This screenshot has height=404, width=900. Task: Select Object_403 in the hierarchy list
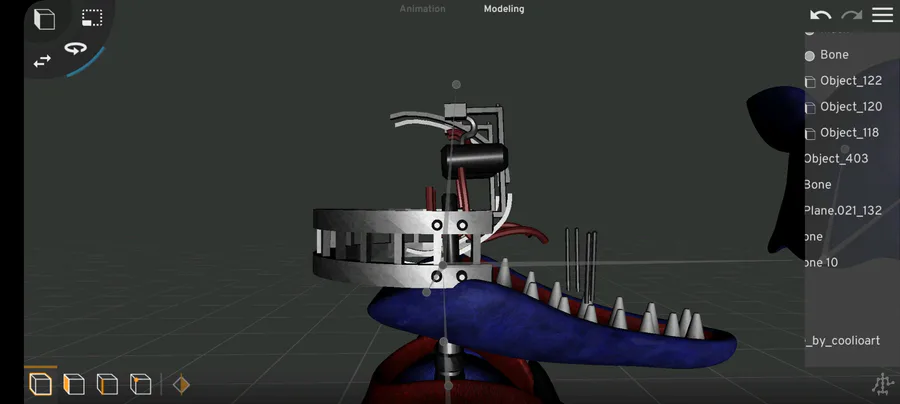836,159
